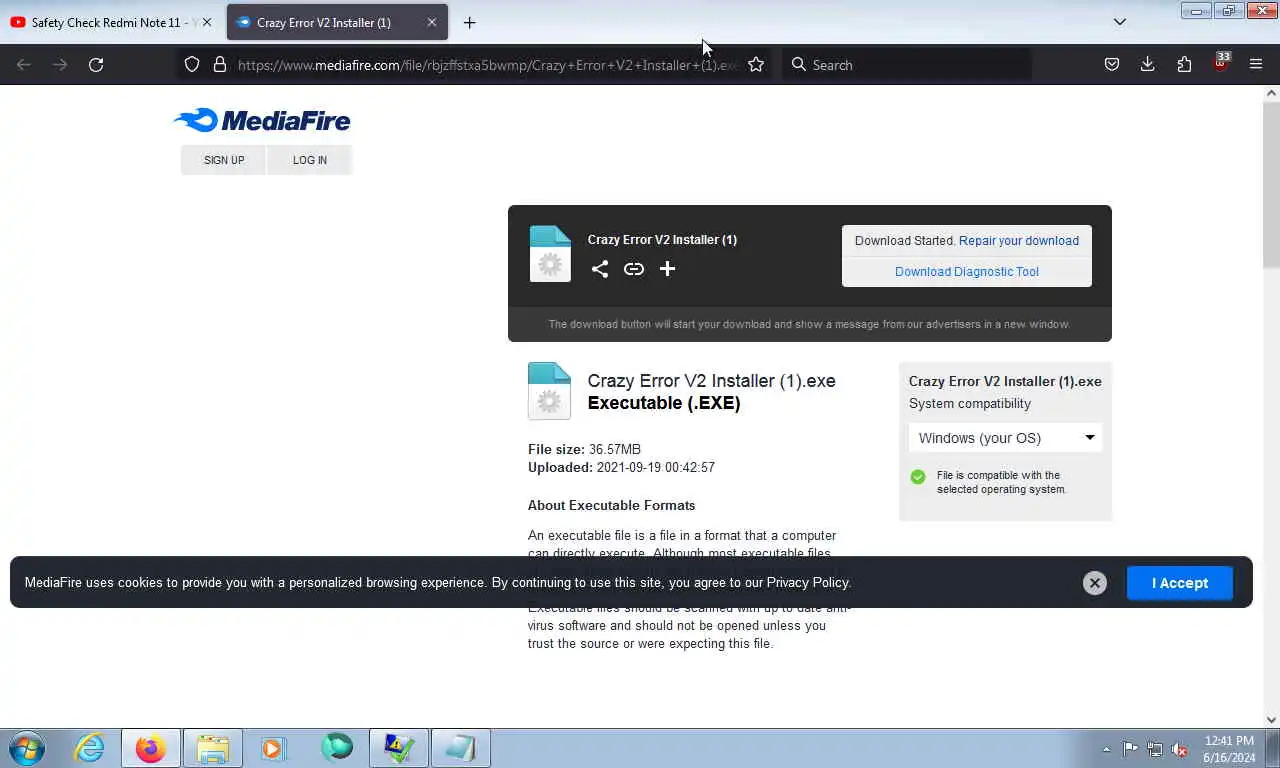
Task: Click the file icon in dark download box
Action: (x=550, y=254)
